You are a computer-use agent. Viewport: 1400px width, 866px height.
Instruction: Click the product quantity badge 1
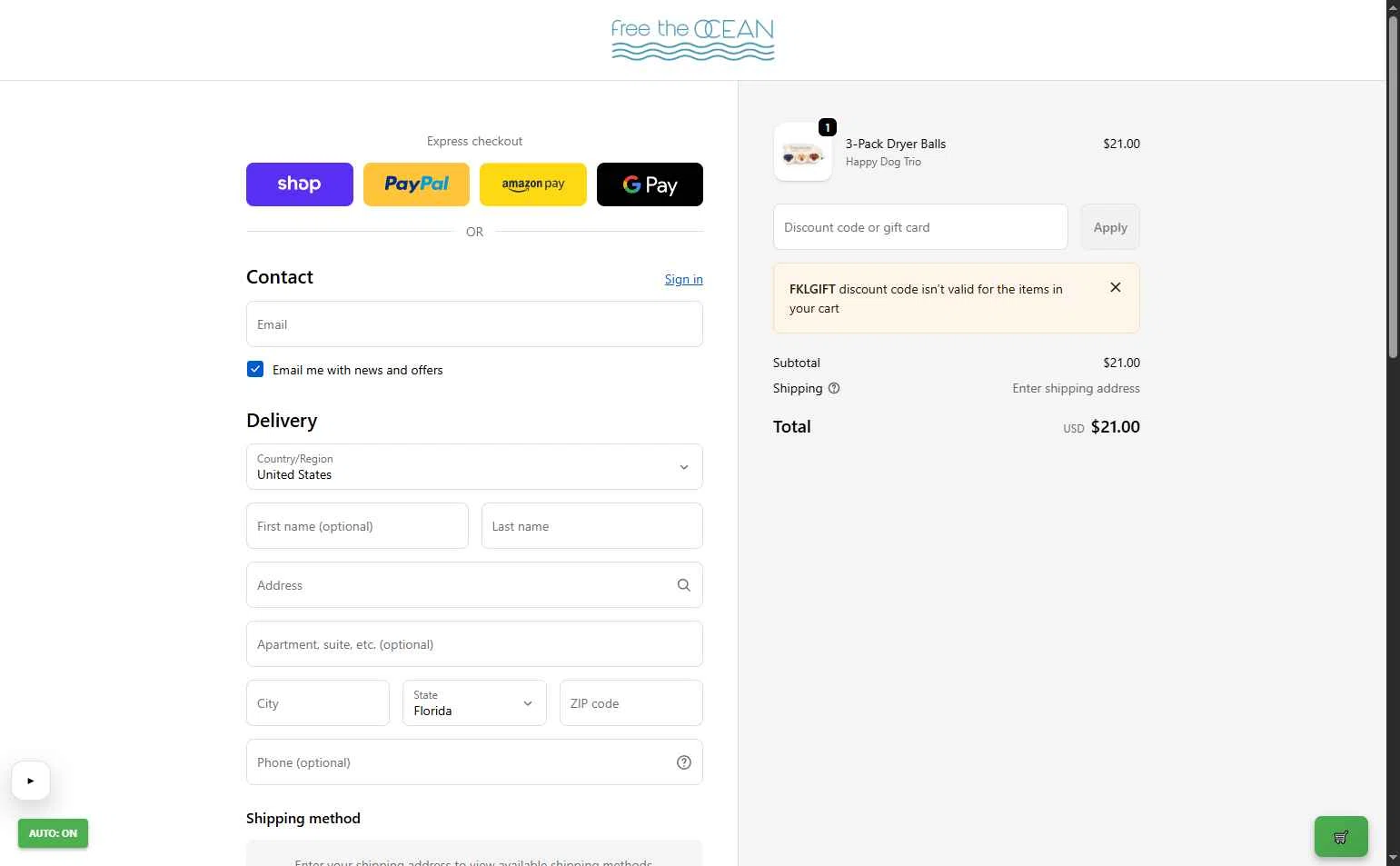[x=828, y=127]
